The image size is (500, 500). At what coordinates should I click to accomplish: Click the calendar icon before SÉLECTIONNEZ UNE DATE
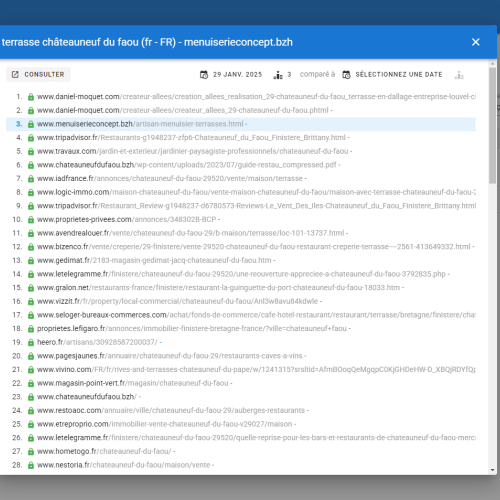pos(347,75)
